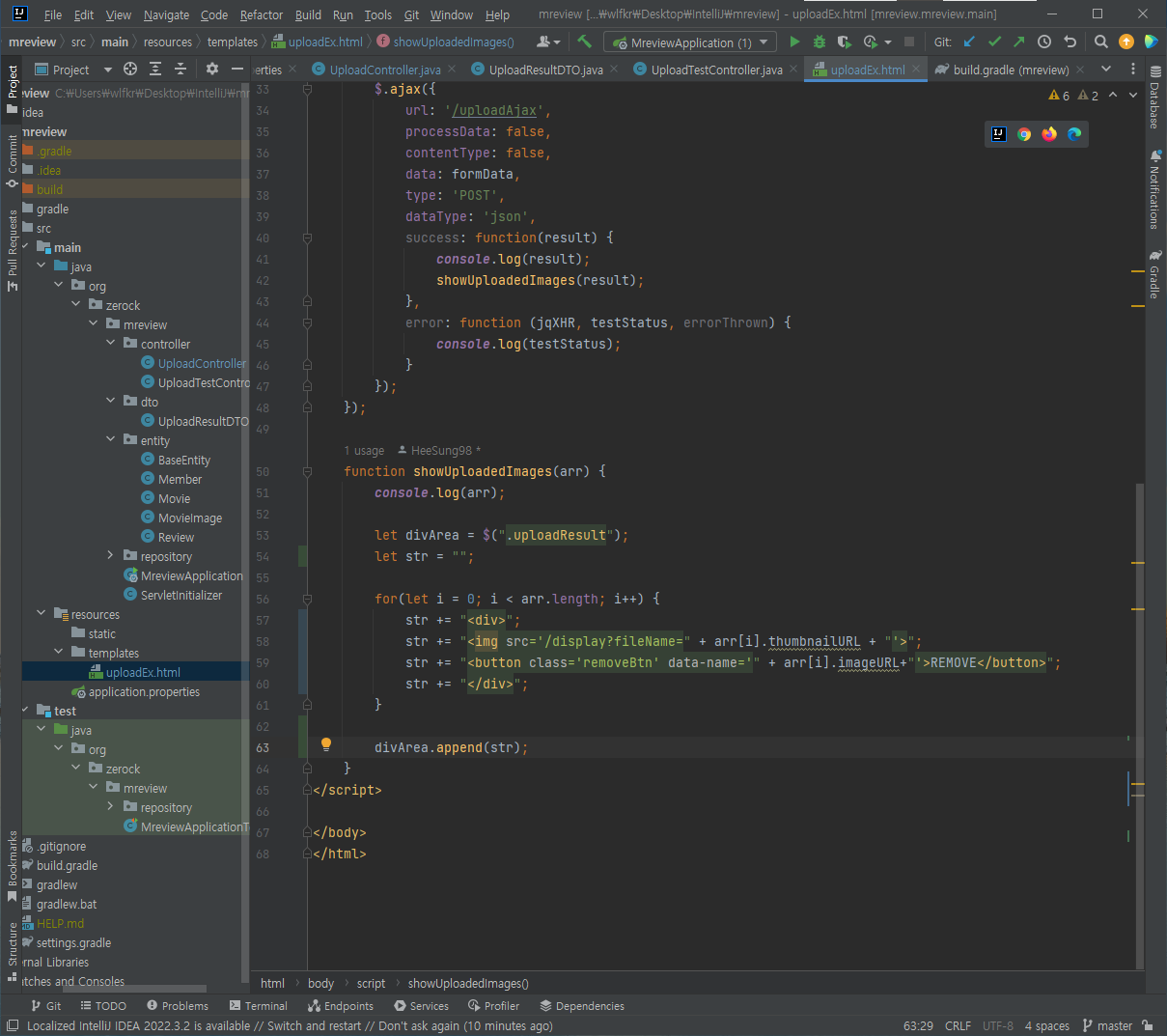The height and width of the screenshot is (1036, 1167).
Task: Collapse All icon in Project panel header
Action: coord(181,69)
